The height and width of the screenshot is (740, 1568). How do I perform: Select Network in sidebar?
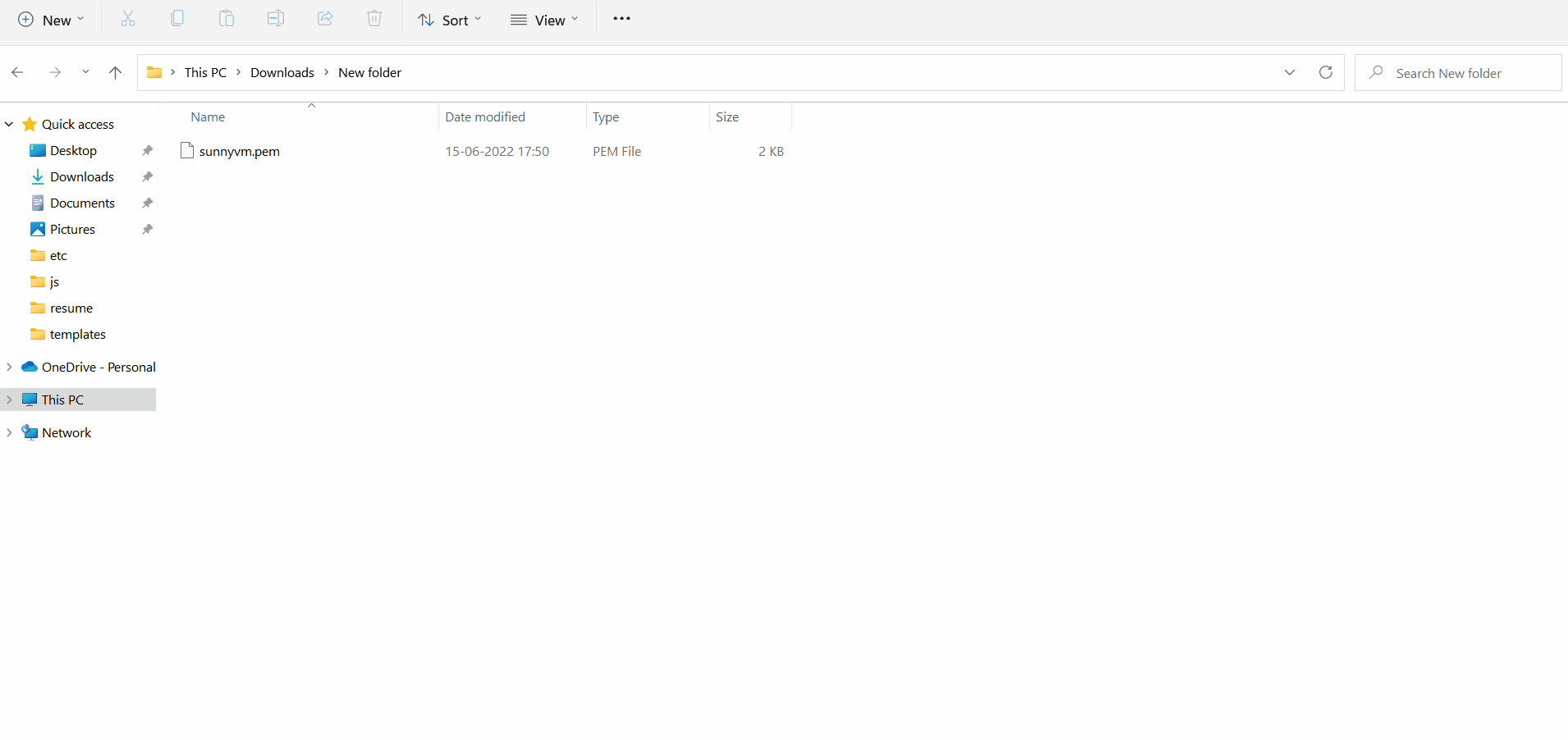[x=66, y=432]
